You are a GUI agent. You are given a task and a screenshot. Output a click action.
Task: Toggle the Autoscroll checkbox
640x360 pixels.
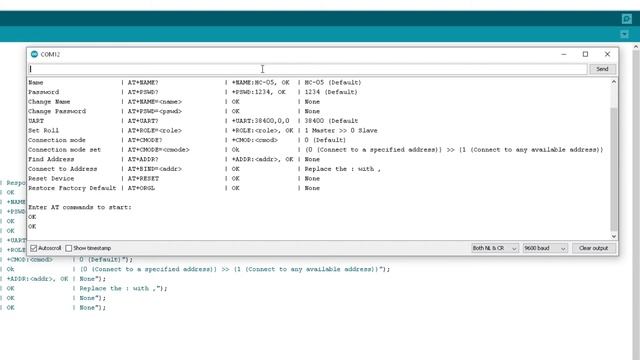(x=34, y=248)
